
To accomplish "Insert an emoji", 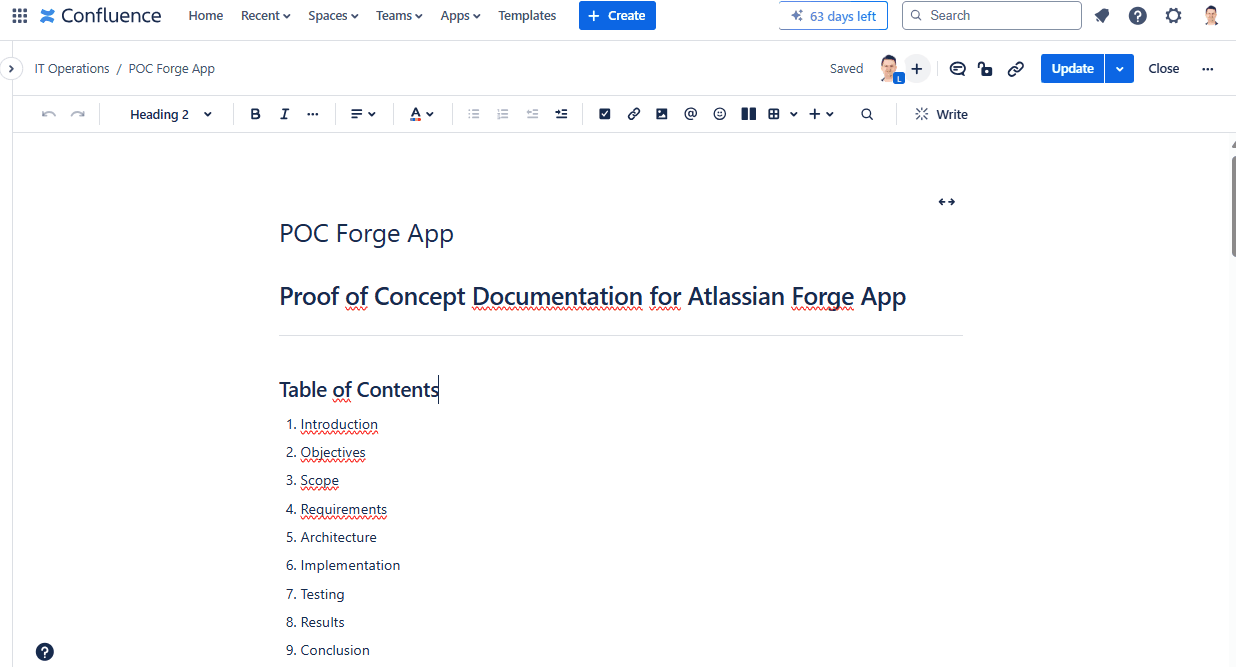I will coord(719,114).
